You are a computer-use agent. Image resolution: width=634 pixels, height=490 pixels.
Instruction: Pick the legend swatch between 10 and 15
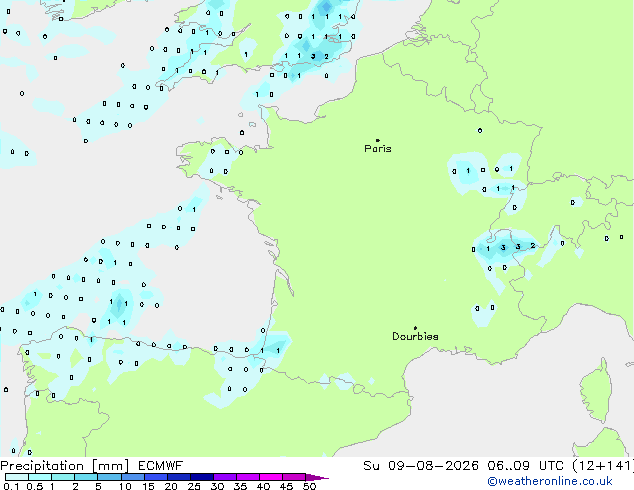(x=132, y=477)
